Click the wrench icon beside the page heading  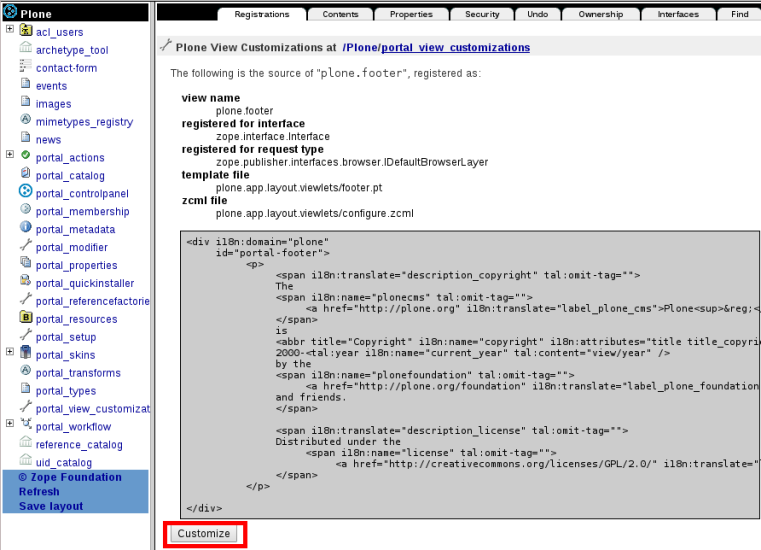click(165, 47)
